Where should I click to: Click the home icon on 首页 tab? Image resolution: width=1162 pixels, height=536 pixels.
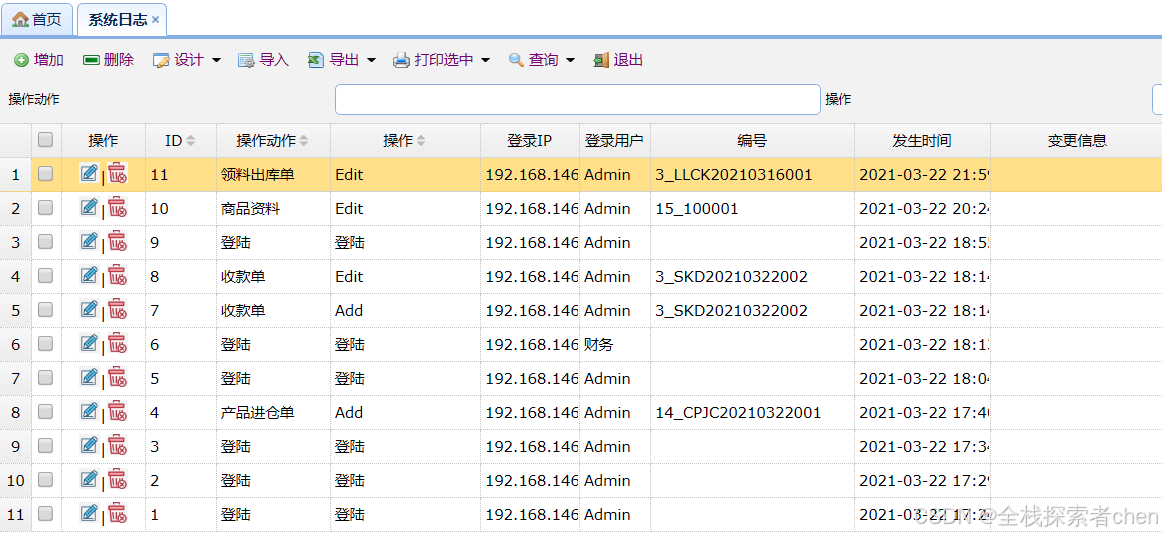[20, 20]
